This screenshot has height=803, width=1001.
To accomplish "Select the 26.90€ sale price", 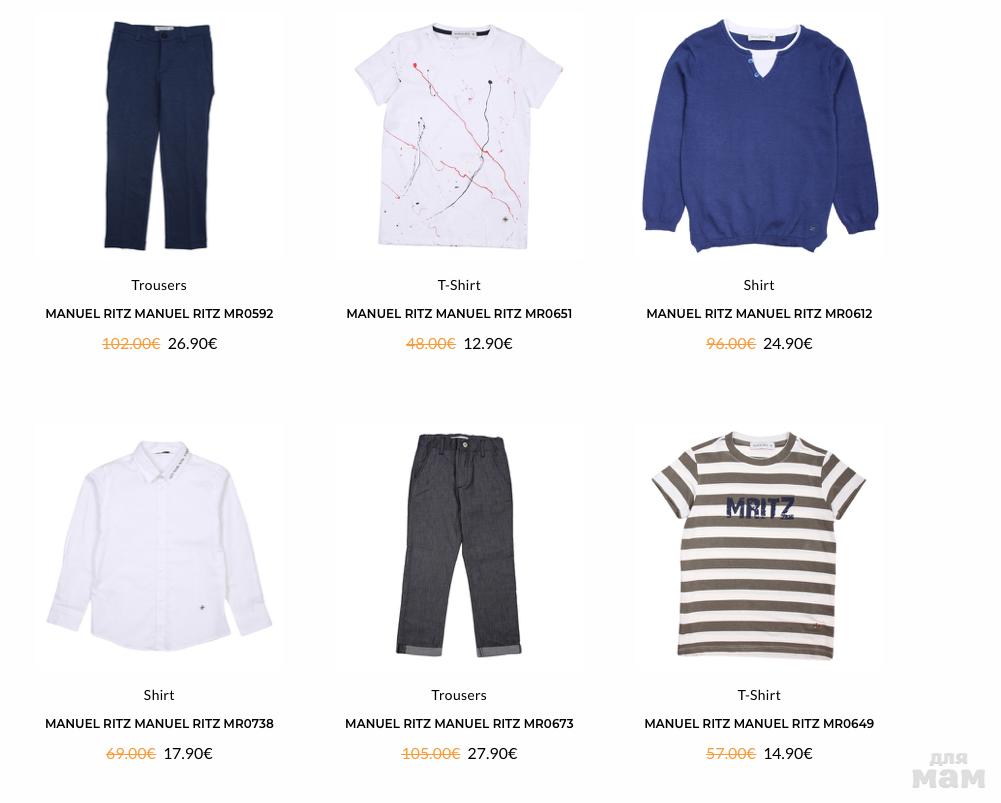I will pyautogui.click(x=192, y=343).
